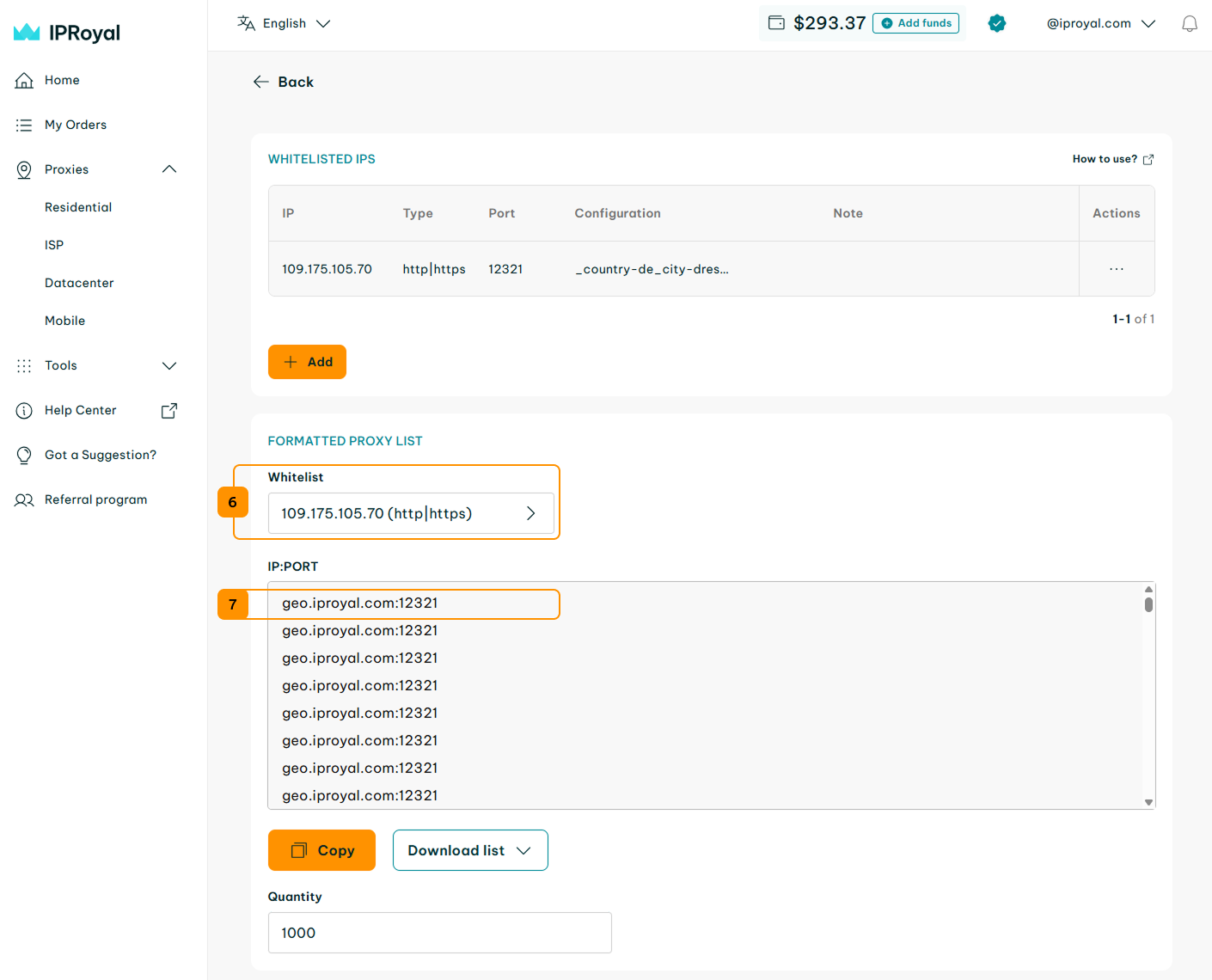1212x980 pixels.
Task: Click the Add funds button
Action: (915, 23)
